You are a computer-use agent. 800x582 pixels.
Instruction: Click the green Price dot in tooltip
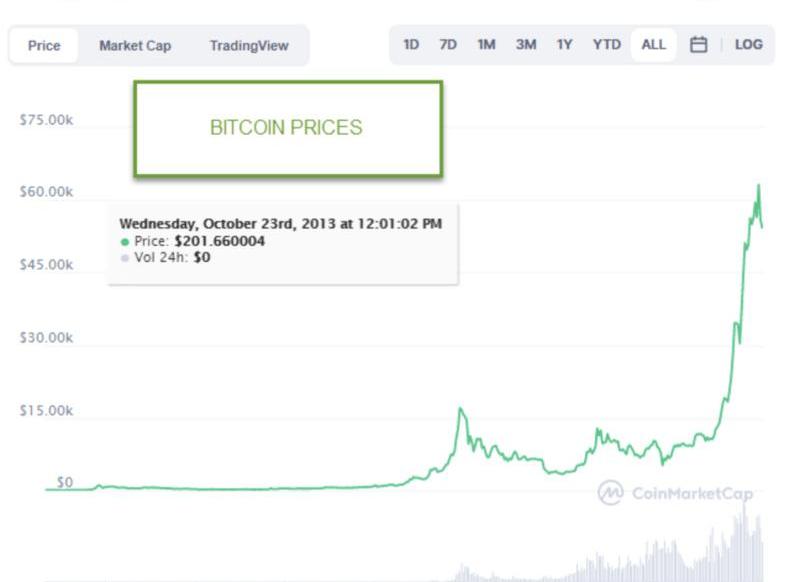click(x=125, y=242)
